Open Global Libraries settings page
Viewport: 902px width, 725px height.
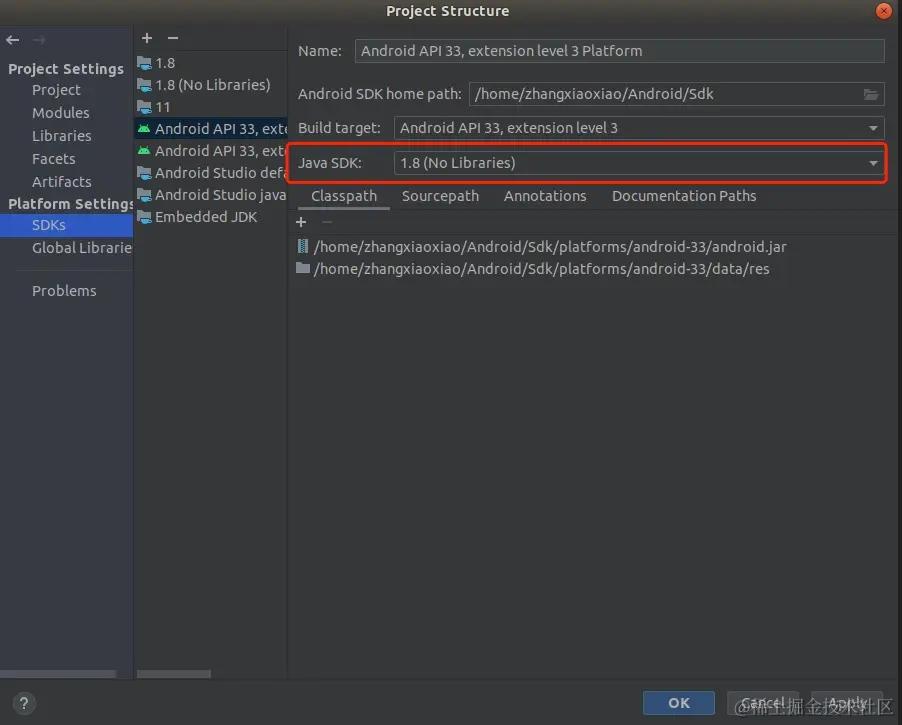pos(82,248)
